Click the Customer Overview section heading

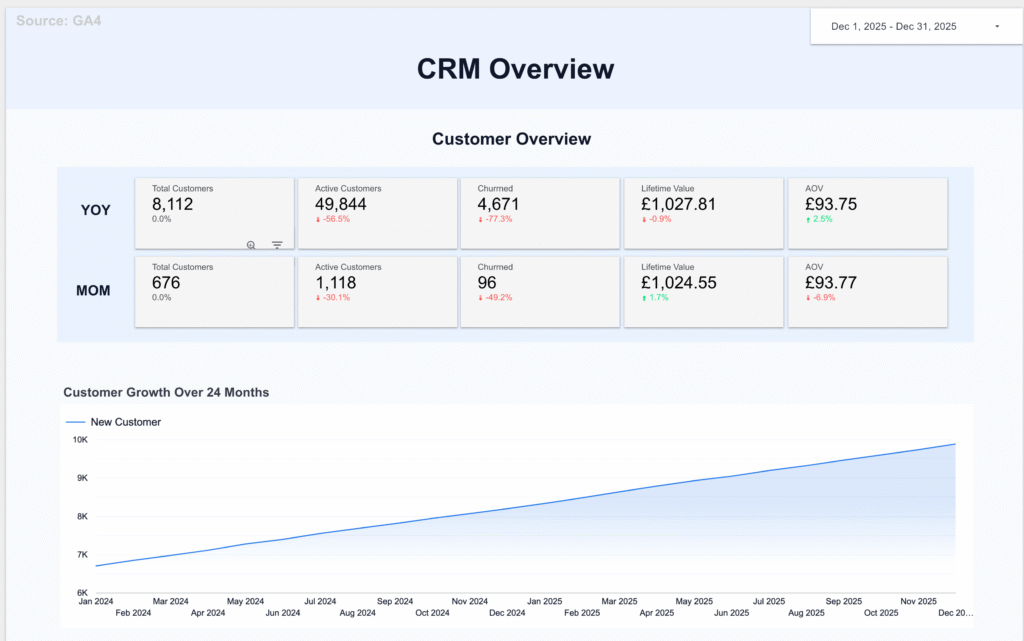coord(511,139)
